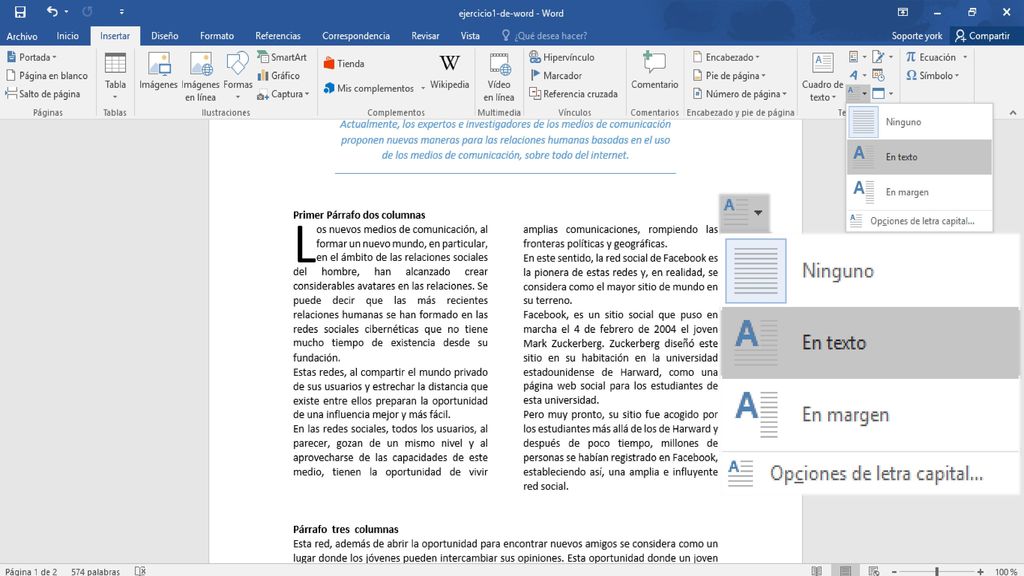
Task: Insert a Gráfico chart
Action: pyautogui.click(x=278, y=75)
